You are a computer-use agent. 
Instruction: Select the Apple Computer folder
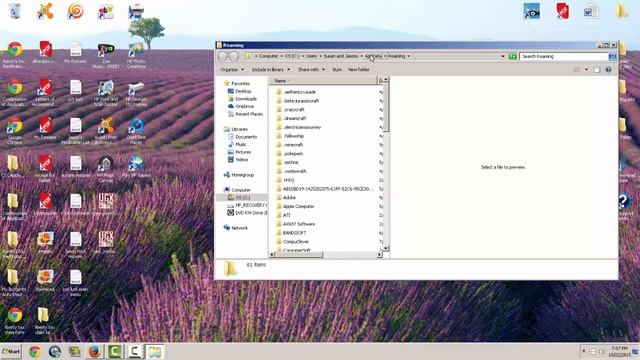(298, 206)
